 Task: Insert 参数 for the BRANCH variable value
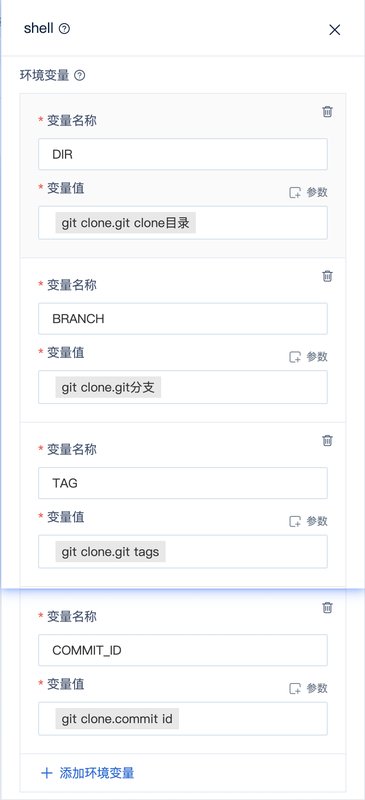pos(308,357)
